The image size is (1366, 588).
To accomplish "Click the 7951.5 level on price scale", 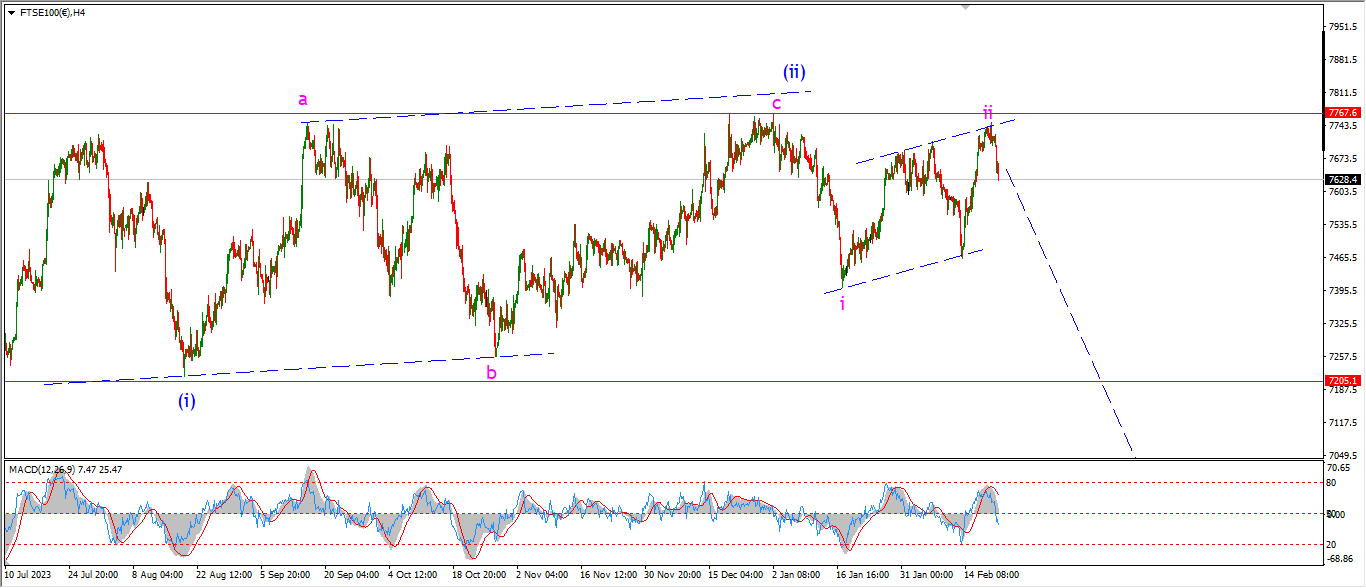I will tap(1343, 27).
